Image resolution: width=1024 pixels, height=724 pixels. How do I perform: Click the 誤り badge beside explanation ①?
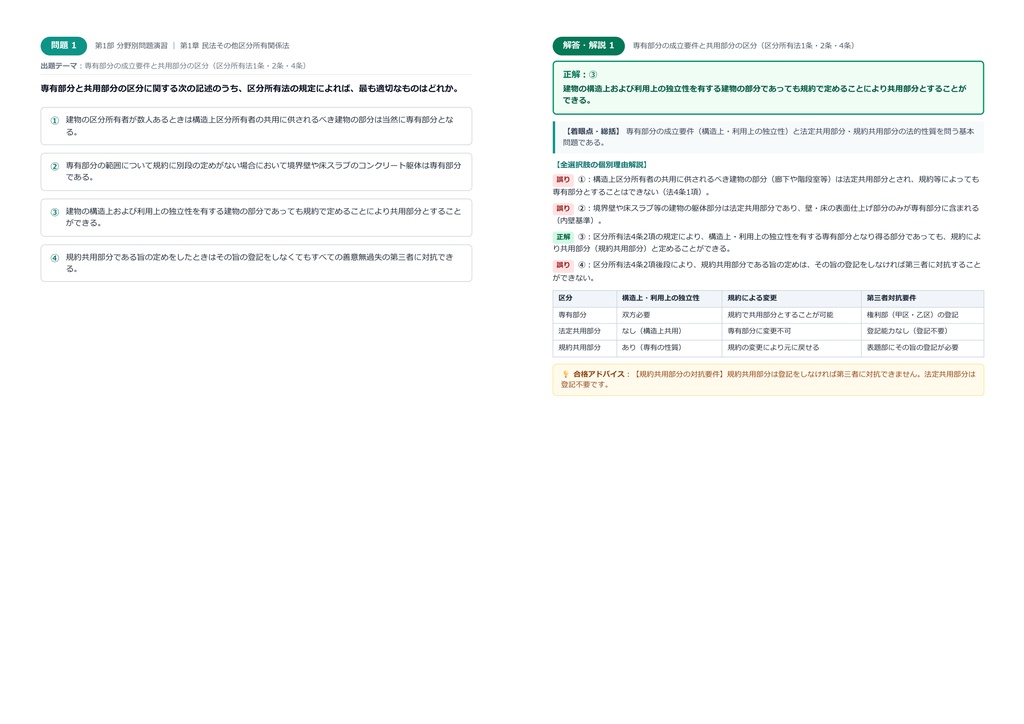coord(563,180)
